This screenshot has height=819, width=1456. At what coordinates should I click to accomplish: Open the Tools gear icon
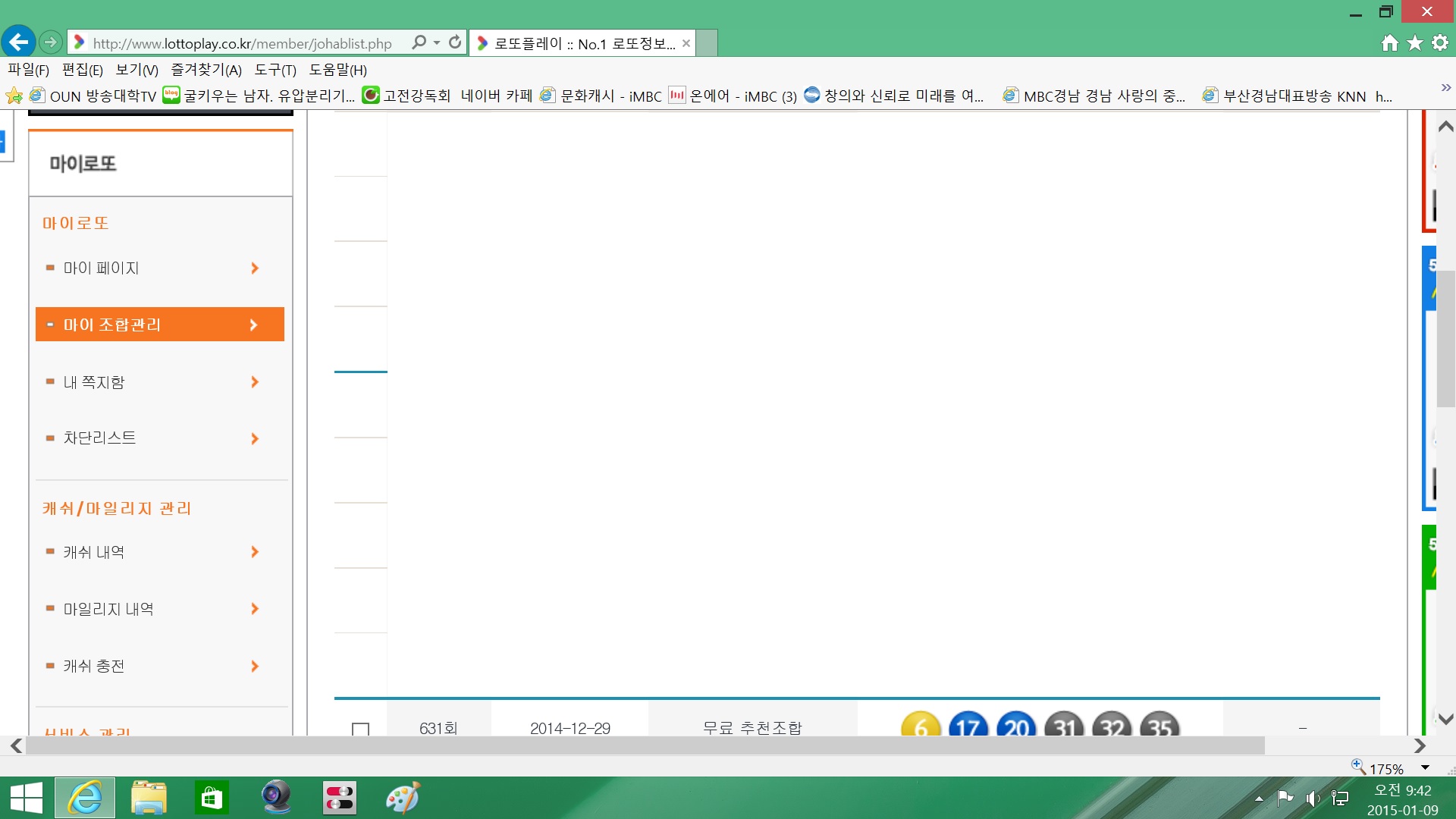(x=1440, y=43)
